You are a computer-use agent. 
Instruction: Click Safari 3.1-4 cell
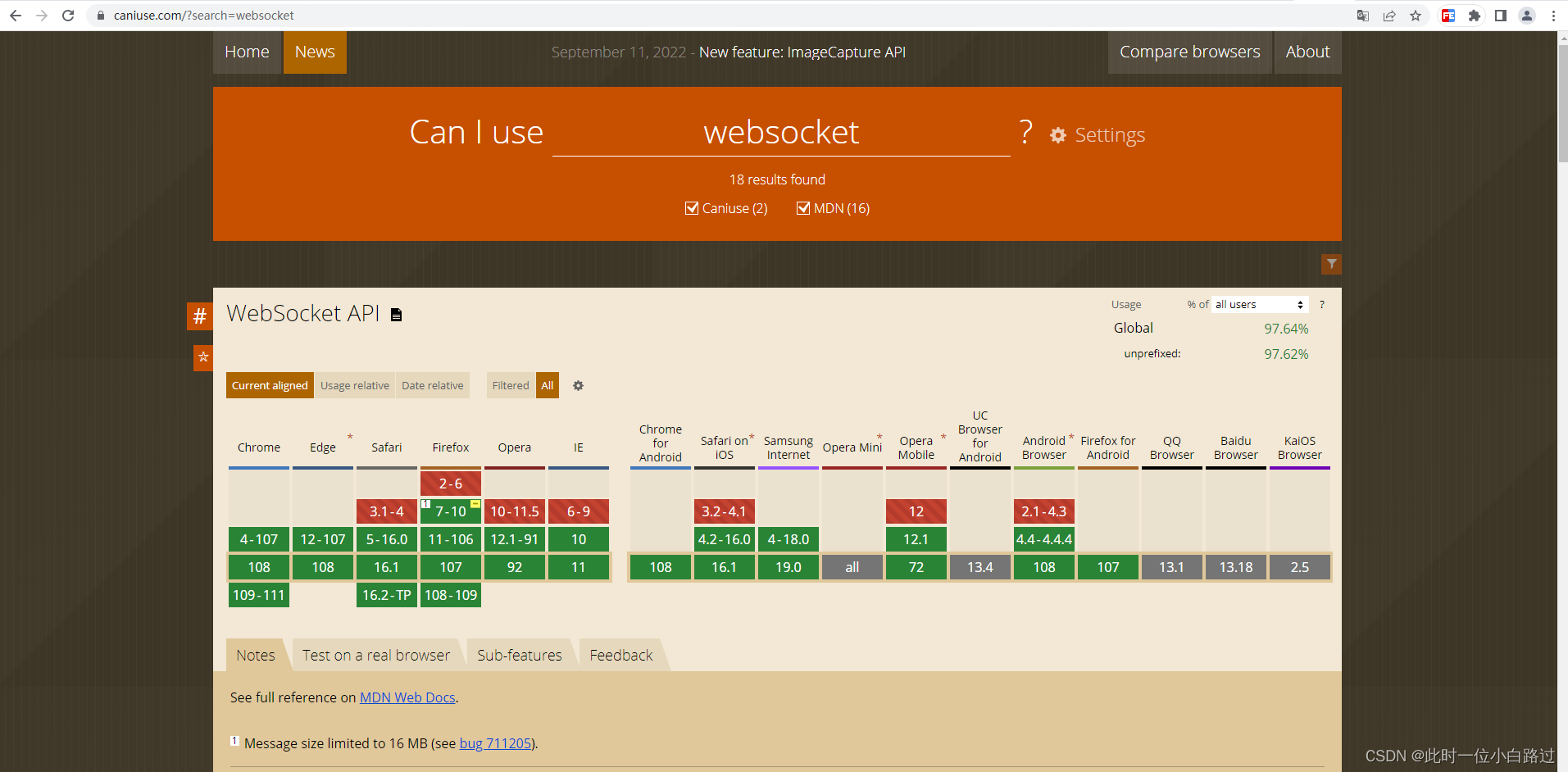[x=387, y=511]
